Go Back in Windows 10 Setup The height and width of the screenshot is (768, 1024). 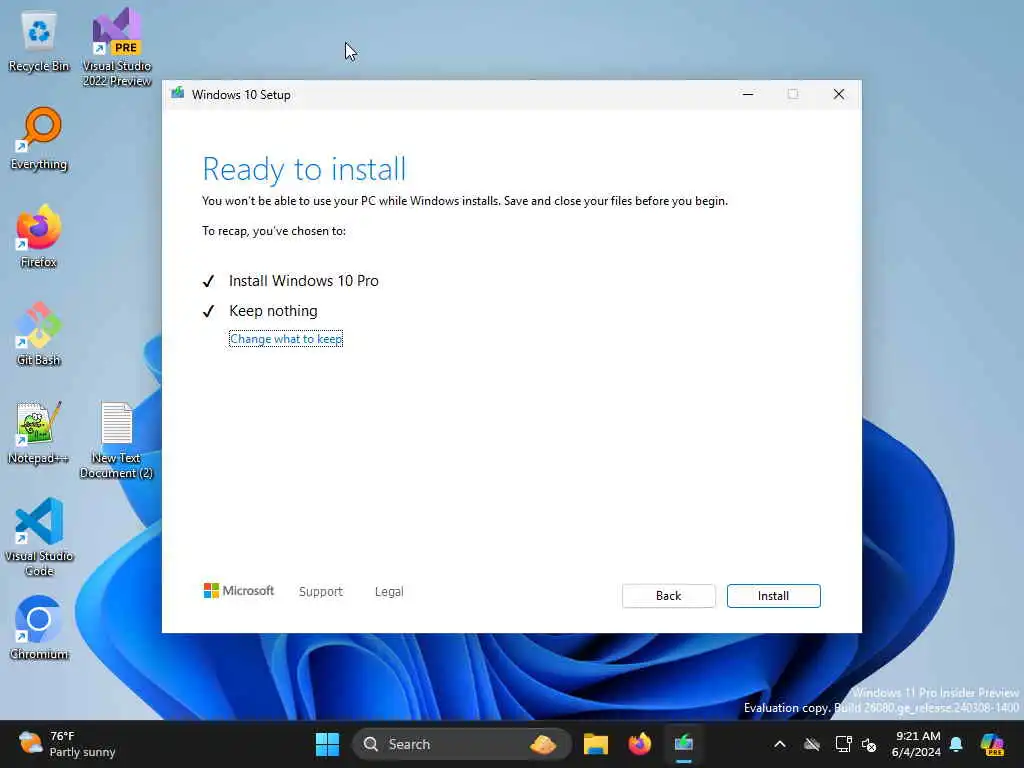coord(668,596)
